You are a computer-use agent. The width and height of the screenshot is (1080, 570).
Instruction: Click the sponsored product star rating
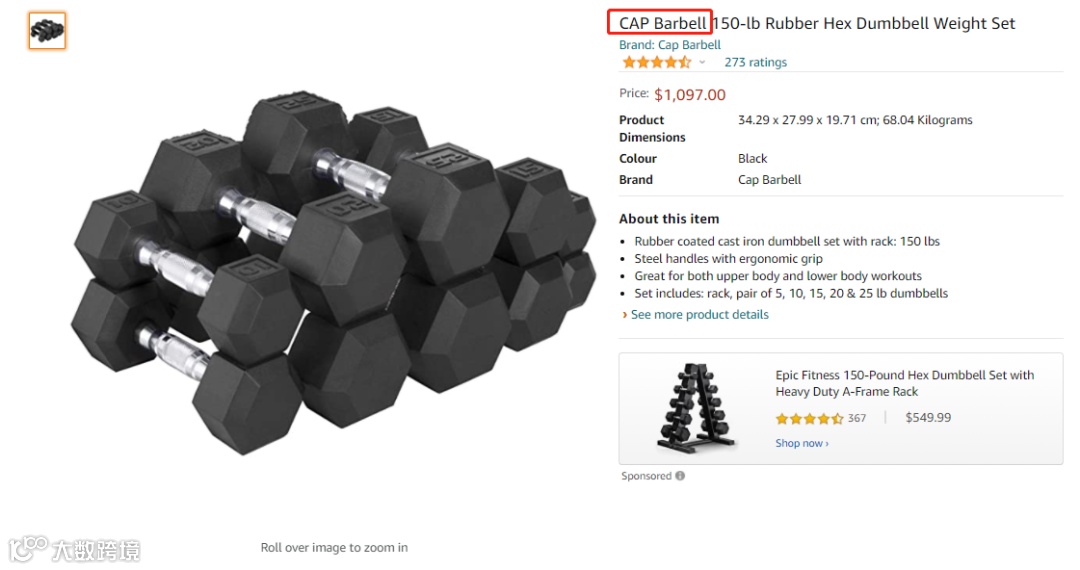[809, 419]
